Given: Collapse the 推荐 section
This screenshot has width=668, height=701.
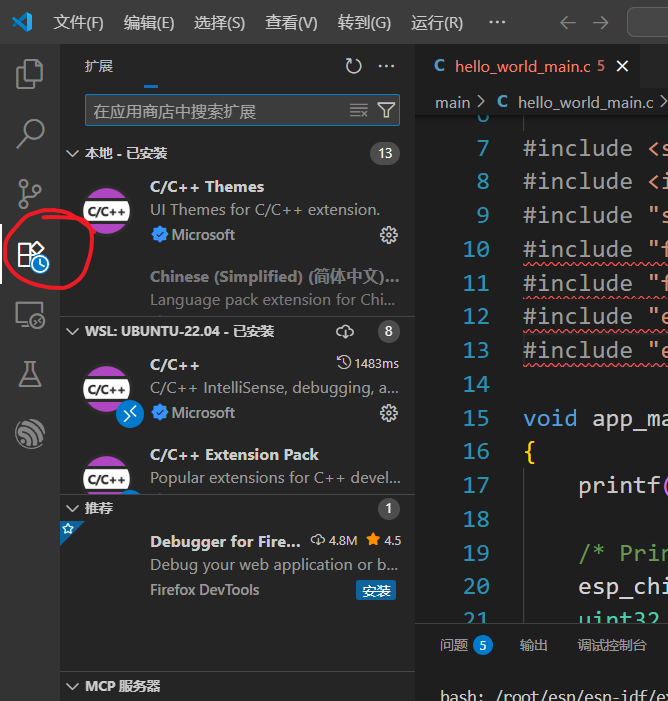Looking at the screenshot, I should 72,508.
